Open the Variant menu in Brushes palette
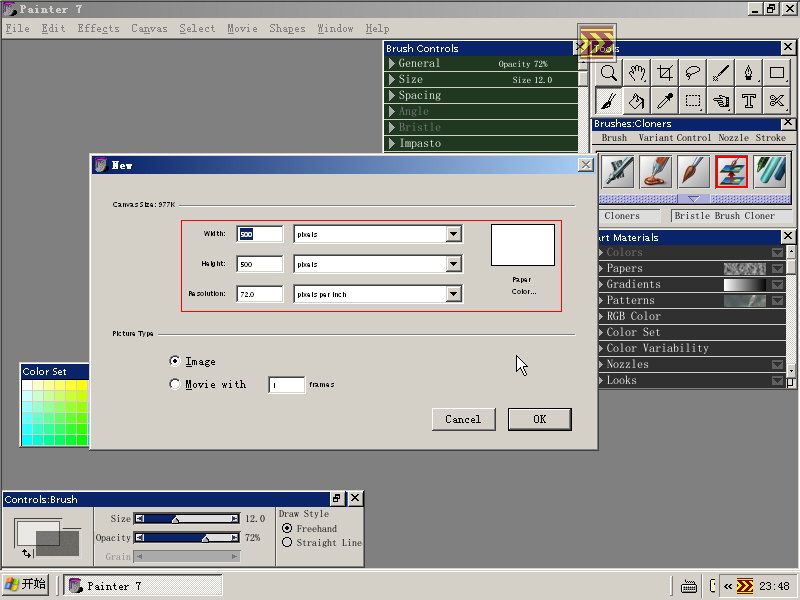Screen dimensions: 800x600 656,138
